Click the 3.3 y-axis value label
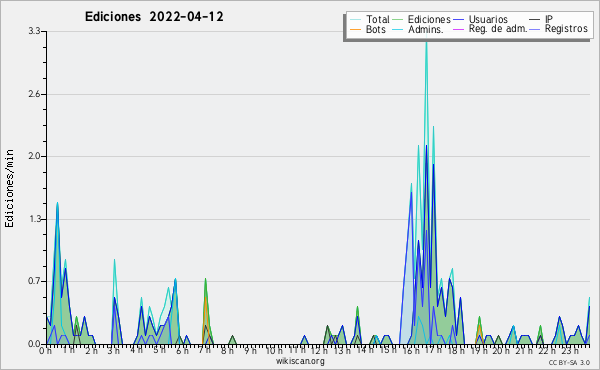The width and height of the screenshot is (600, 370). (x=34, y=31)
